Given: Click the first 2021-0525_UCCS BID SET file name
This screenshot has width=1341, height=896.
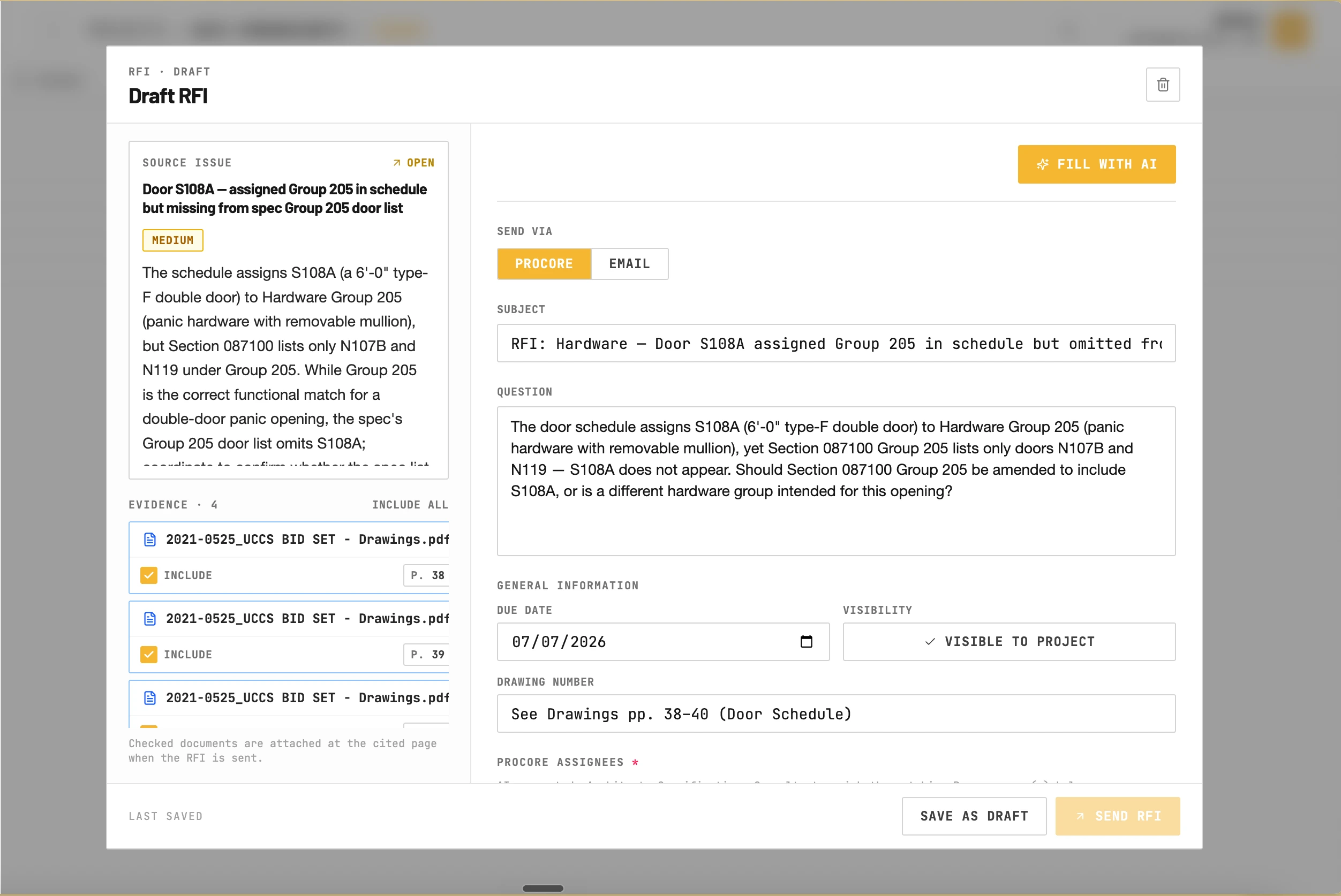Looking at the screenshot, I should (x=307, y=539).
